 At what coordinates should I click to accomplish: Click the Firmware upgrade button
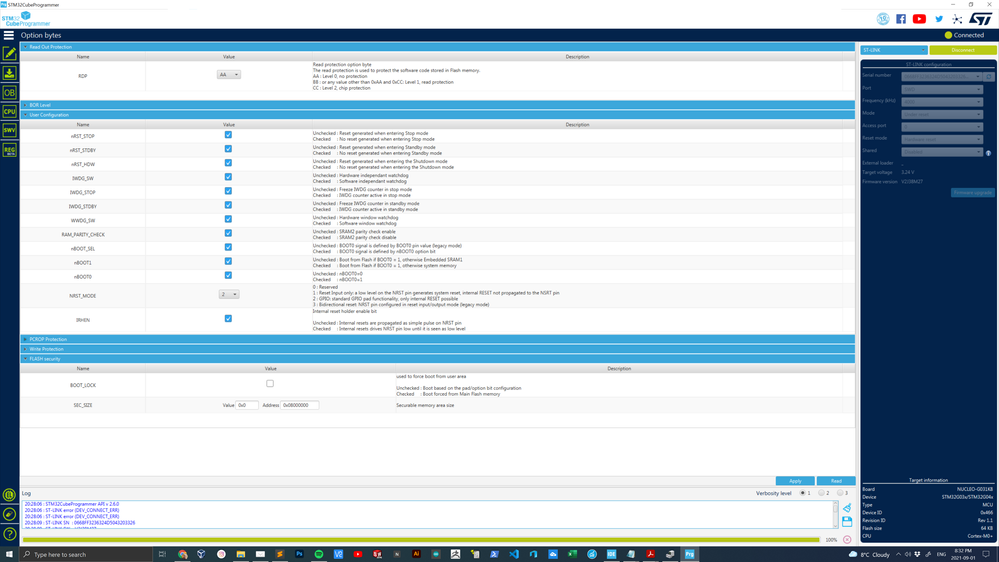click(973, 192)
